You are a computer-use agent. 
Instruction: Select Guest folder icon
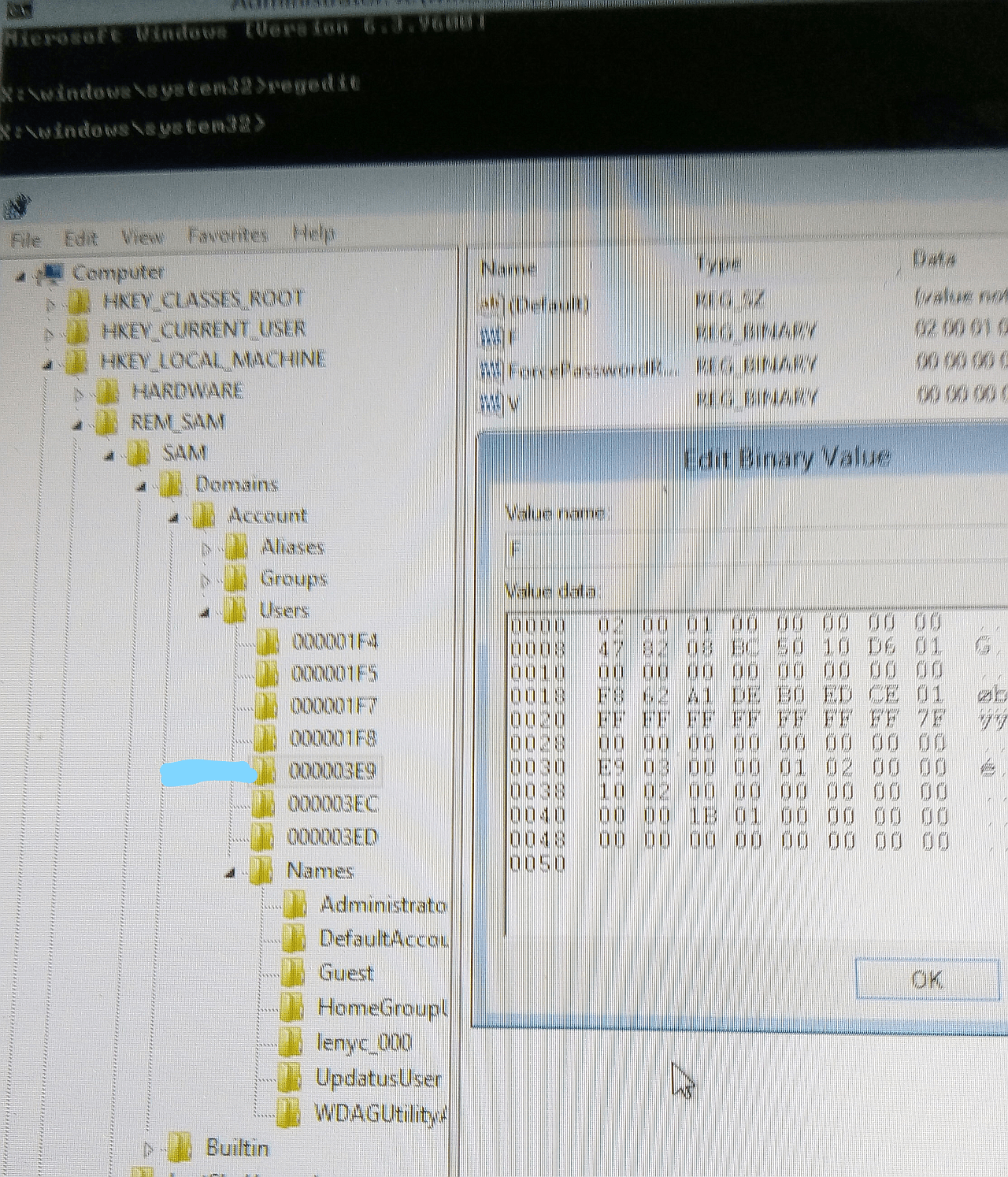coord(293,973)
